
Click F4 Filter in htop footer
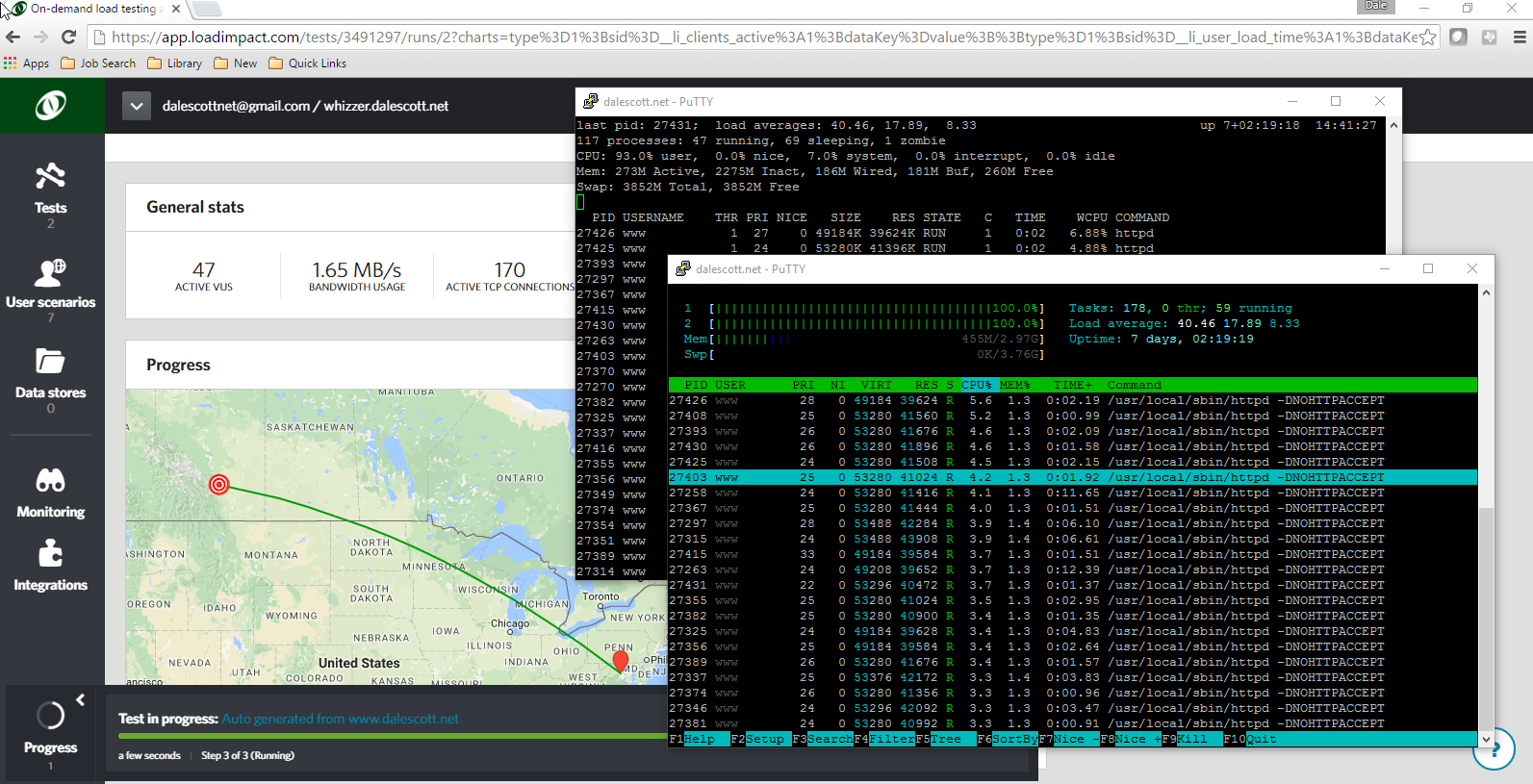pos(884,739)
